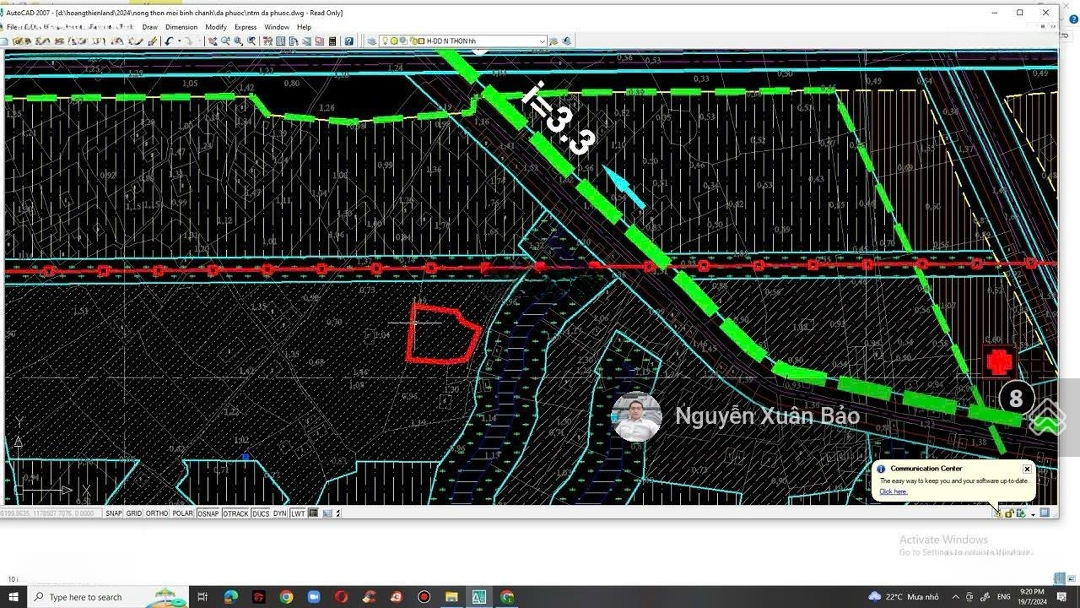Click the Match Properties brush icon

pos(152,41)
